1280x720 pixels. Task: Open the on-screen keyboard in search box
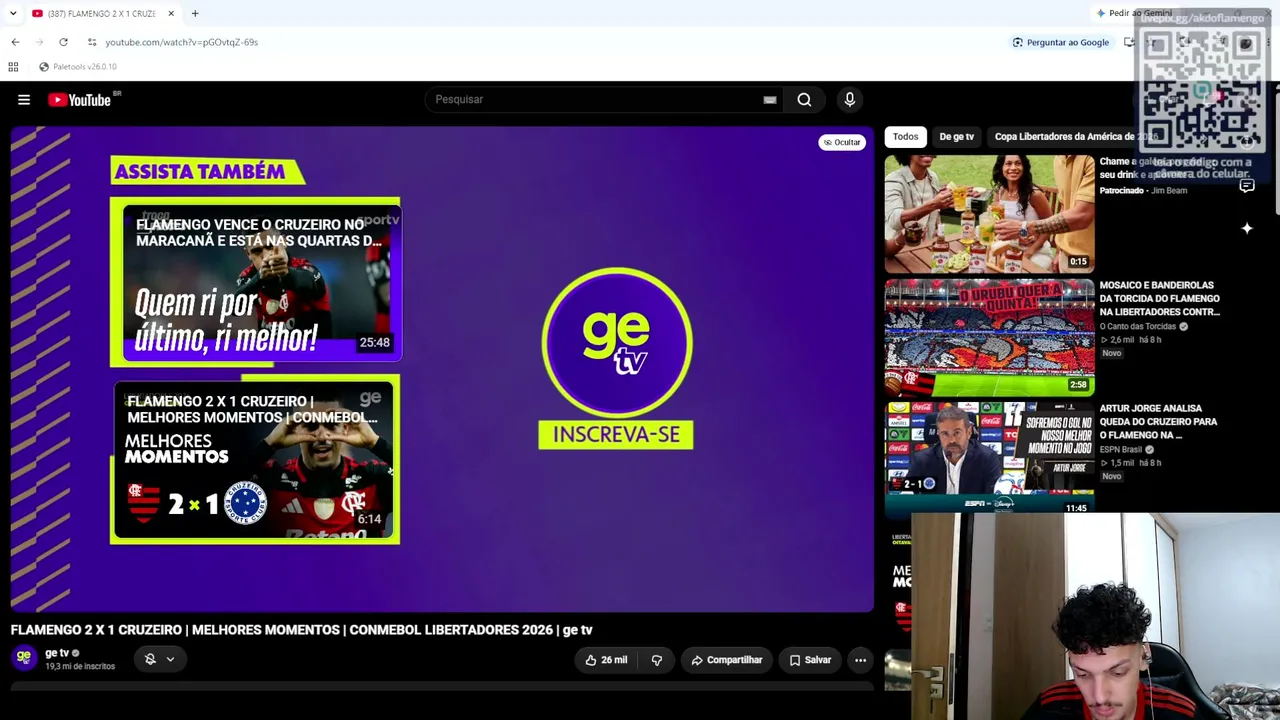pos(770,100)
